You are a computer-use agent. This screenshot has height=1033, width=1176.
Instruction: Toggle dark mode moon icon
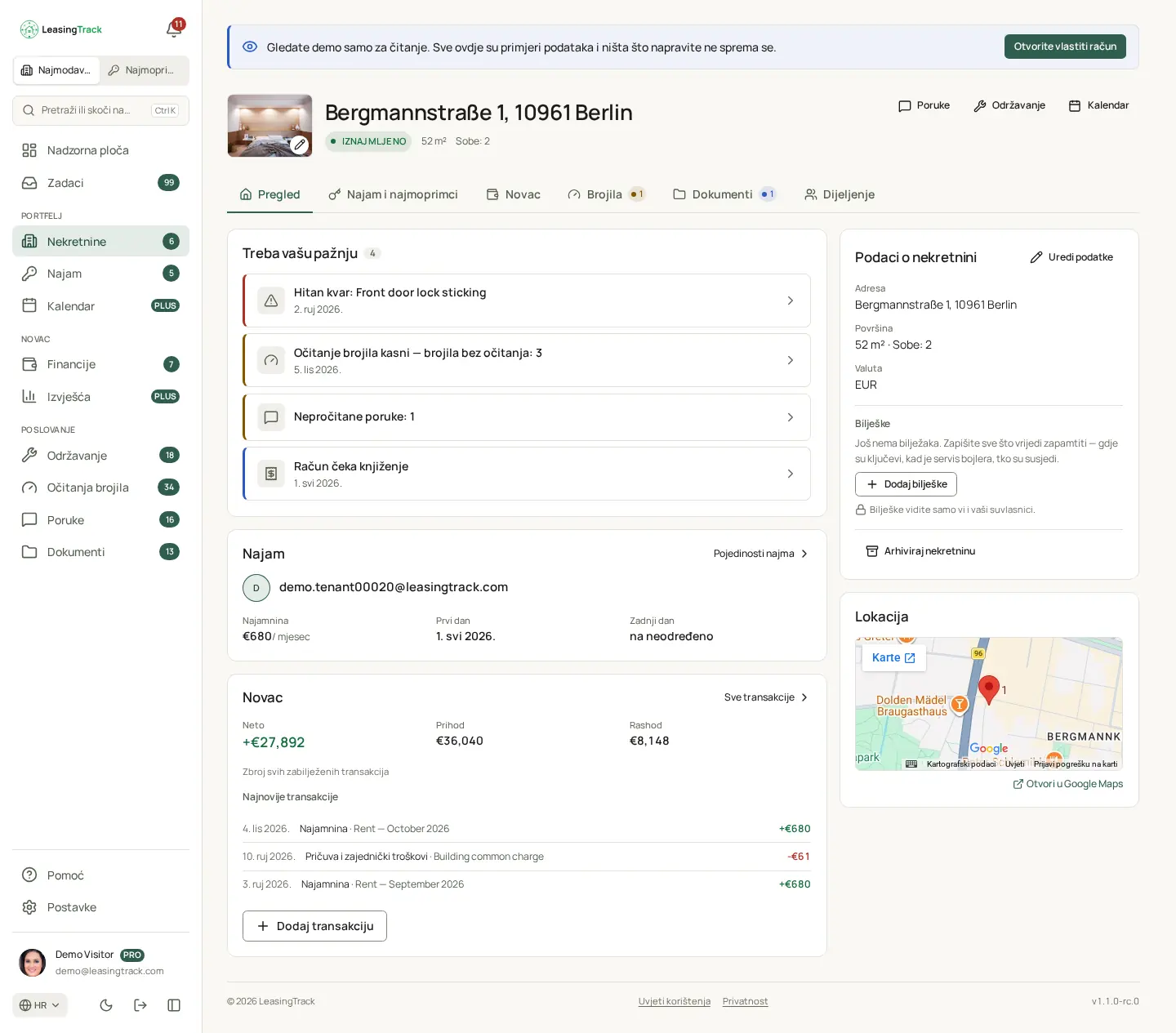106,1005
